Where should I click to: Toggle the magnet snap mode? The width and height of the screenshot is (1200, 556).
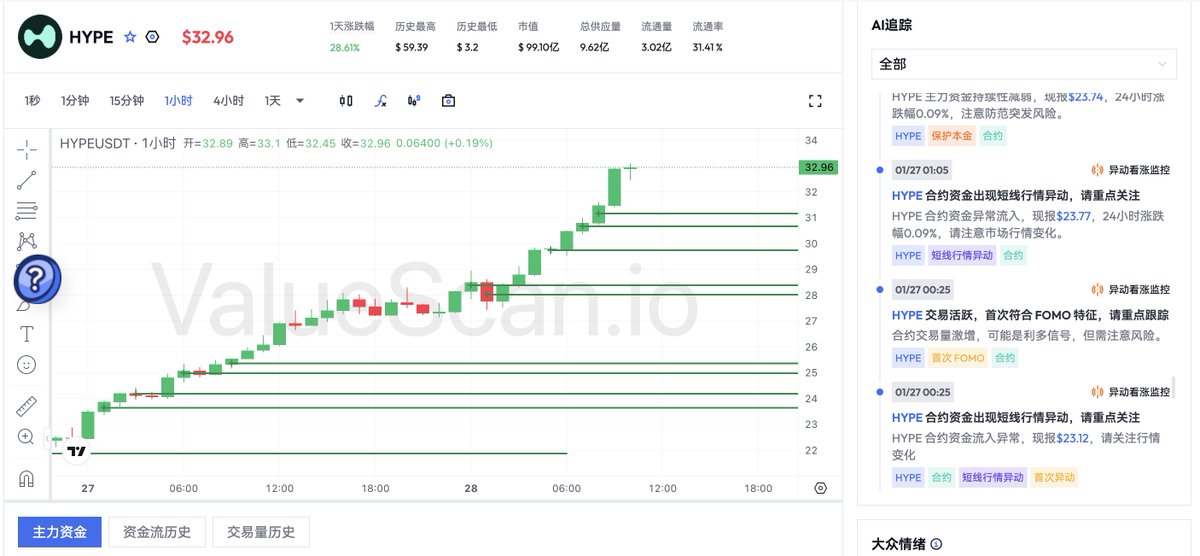(x=27, y=479)
